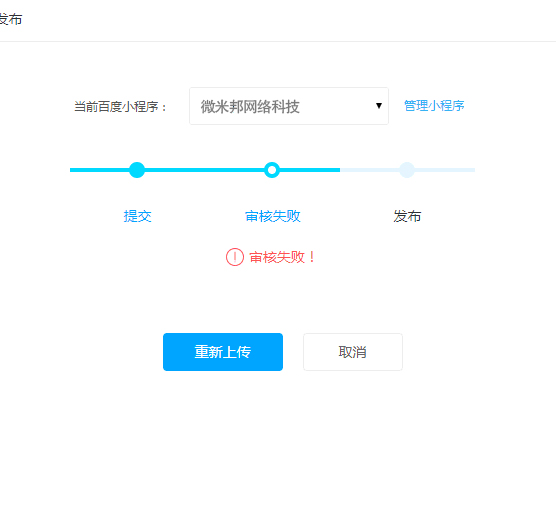Click the 发布 page title in header
The height and width of the screenshot is (506, 556).
coord(11,19)
